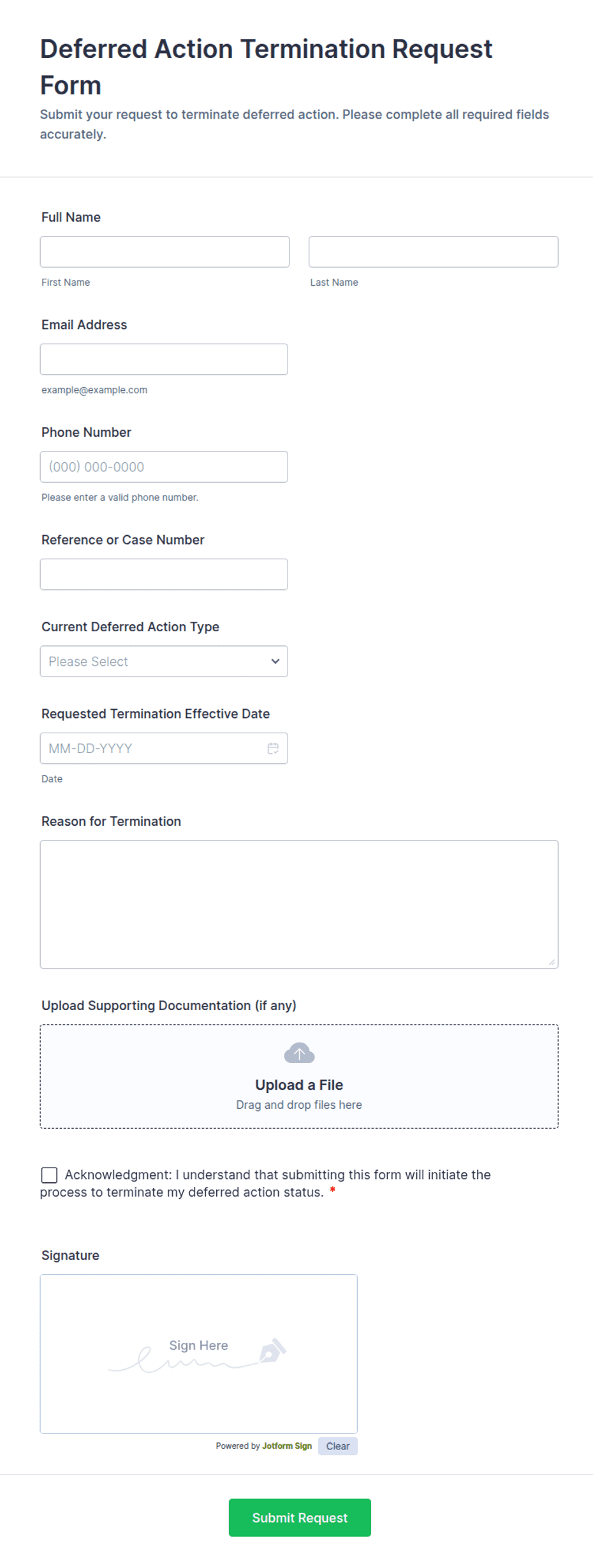Click the Upload a File text
Image resolution: width=593 pixels, height=1568 pixels.
click(299, 1085)
